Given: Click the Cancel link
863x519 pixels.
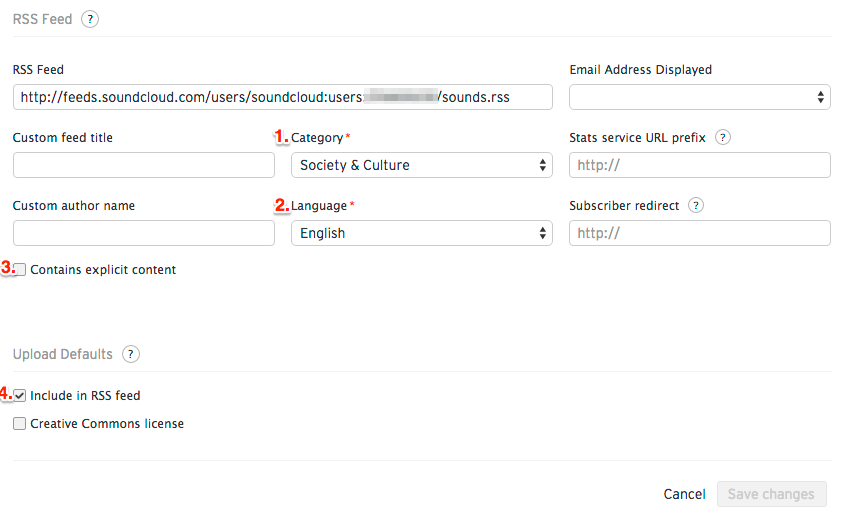Looking at the screenshot, I should [684, 494].
